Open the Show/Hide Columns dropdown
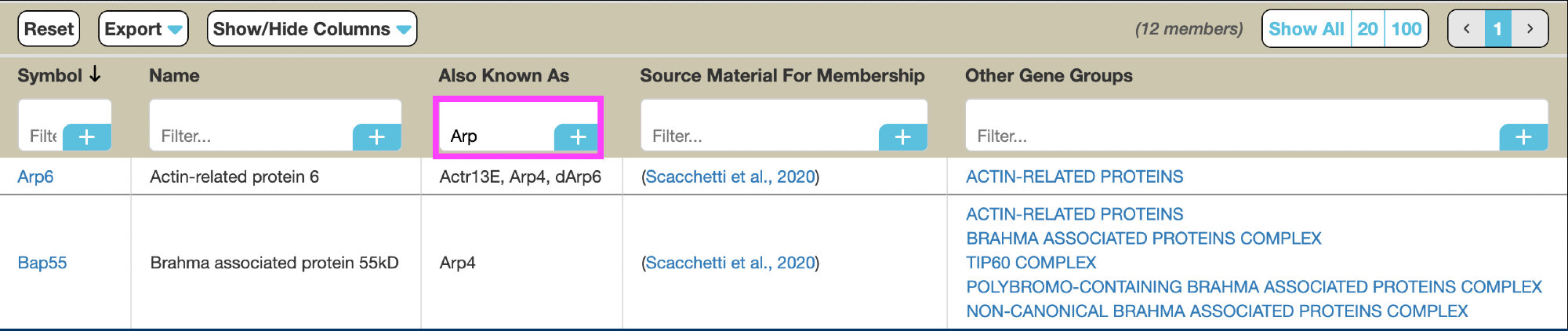The image size is (1568, 331). 311,29
